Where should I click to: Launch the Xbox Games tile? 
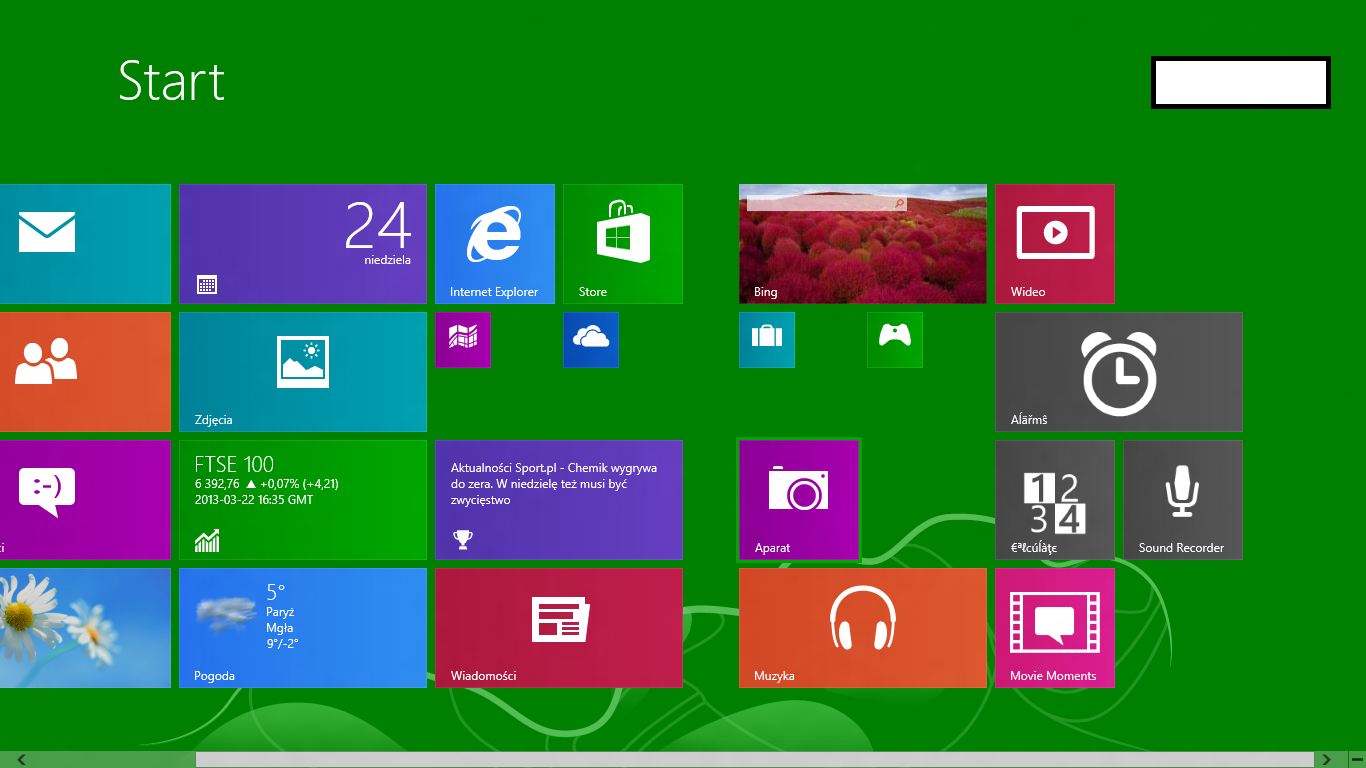click(x=894, y=339)
